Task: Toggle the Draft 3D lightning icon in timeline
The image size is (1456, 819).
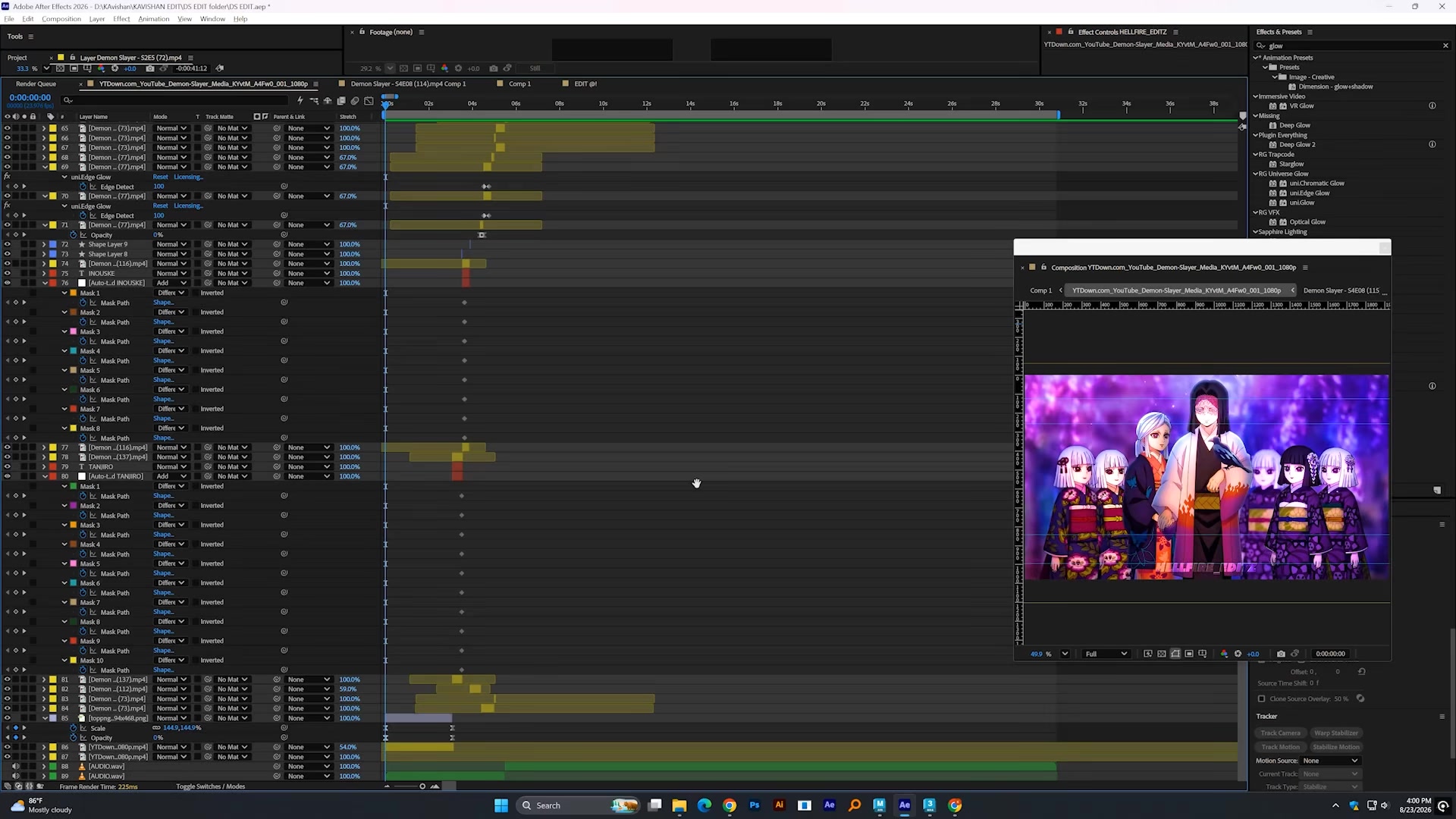Action: (300, 100)
